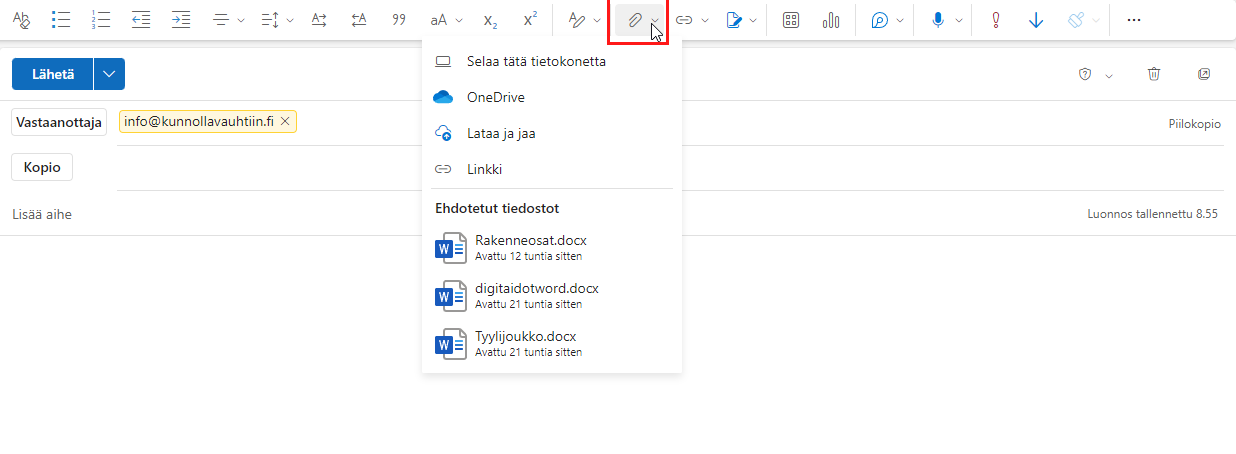Open the apps grid icon
The width and height of the screenshot is (1236, 454).
791,20
